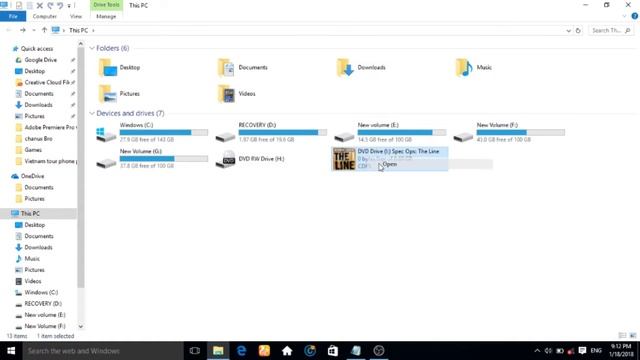Click the Windows (C:) usage bar
The height and width of the screenshot is (360, 640).
pyautogui.click(x=164, y=132)
